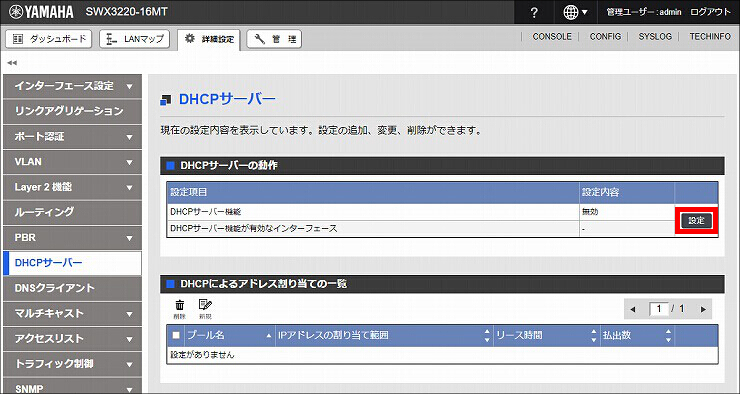This screenshot has height=394, width=740.
Task: Expand the Layer 2 機能 arrow
Action: coord(129,188)
